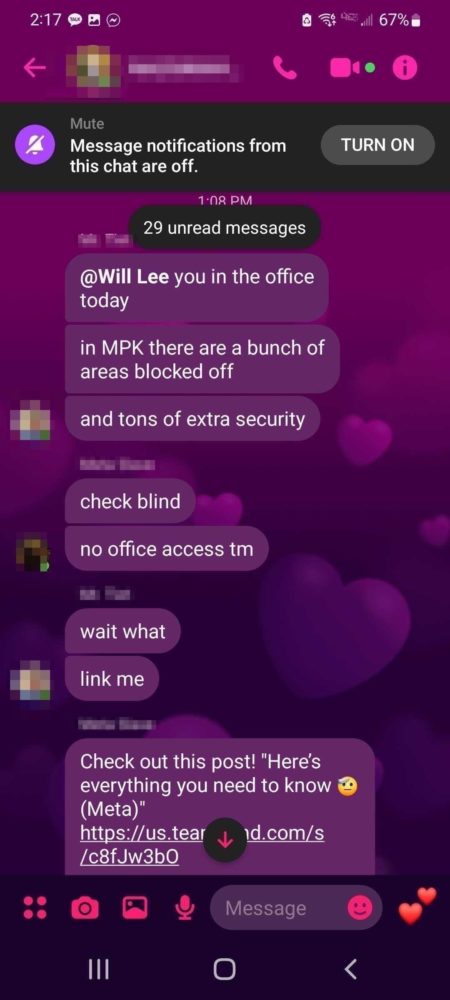Tap the muted bell icon
This screenshot has height=1000, width=450.
32,145
